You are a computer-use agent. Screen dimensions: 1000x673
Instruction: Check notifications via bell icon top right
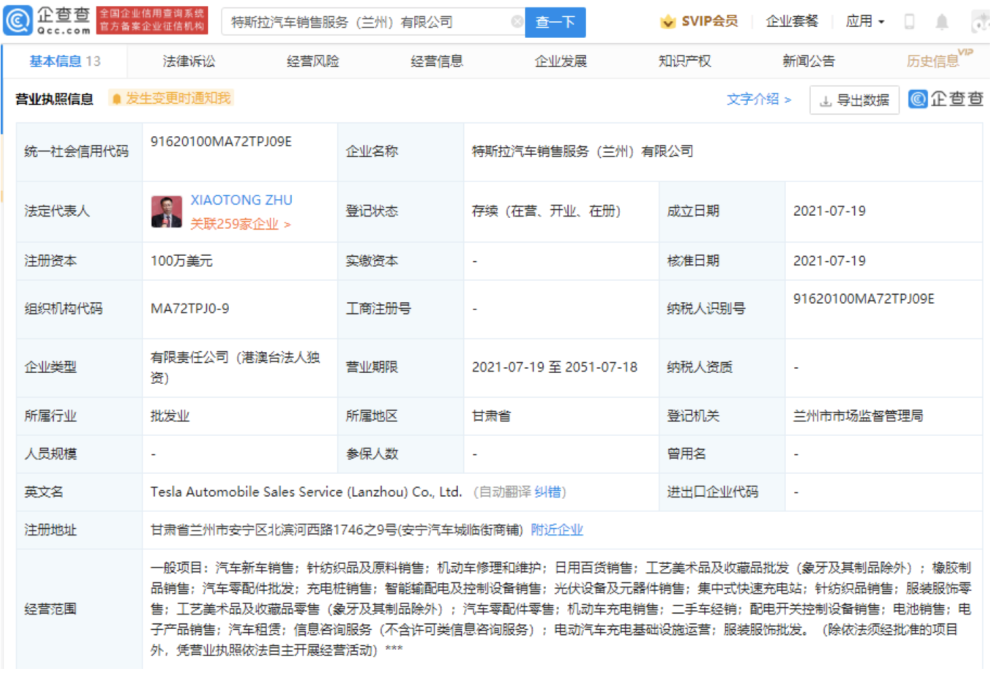pos(941,20)
